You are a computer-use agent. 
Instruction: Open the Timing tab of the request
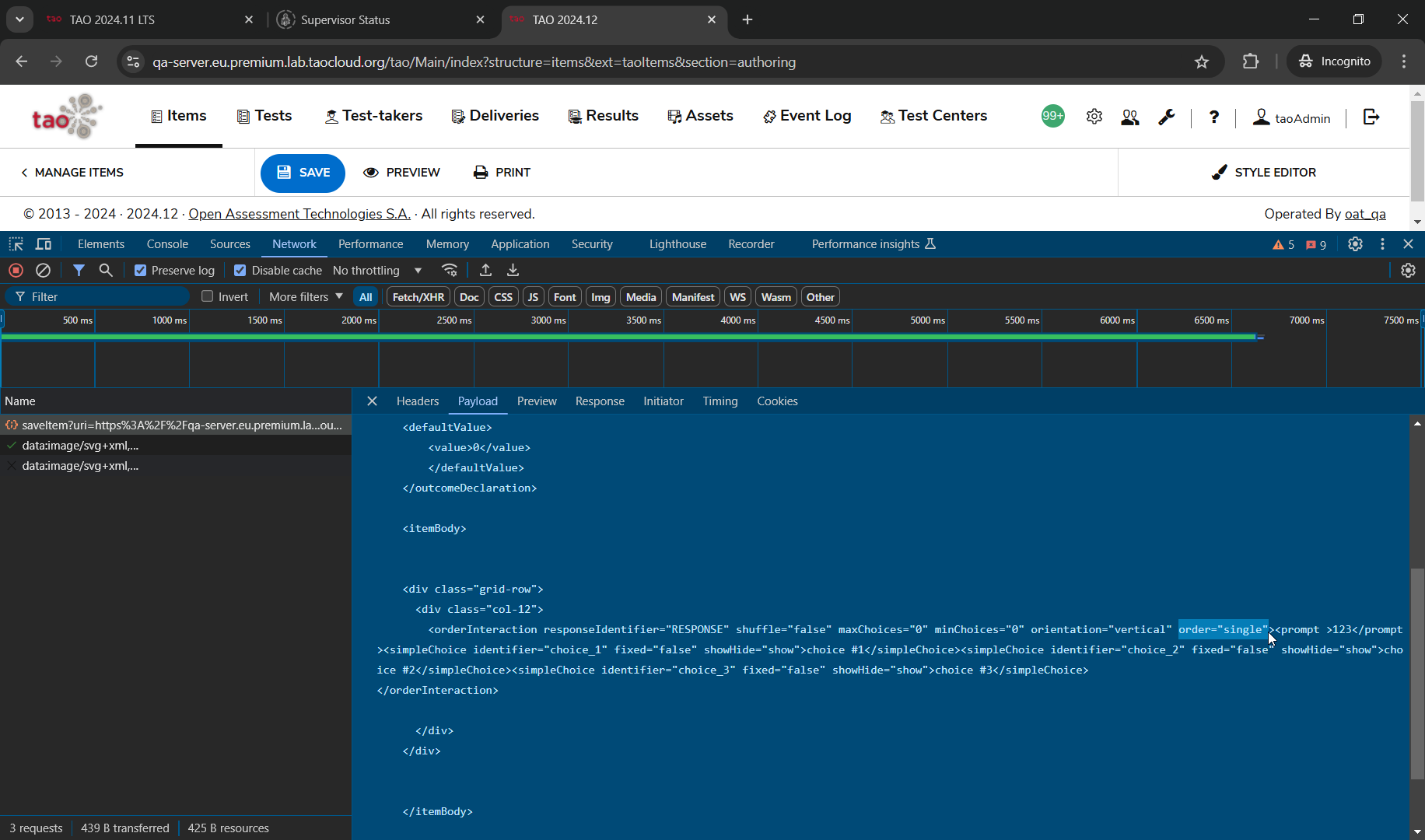[720, 401]
